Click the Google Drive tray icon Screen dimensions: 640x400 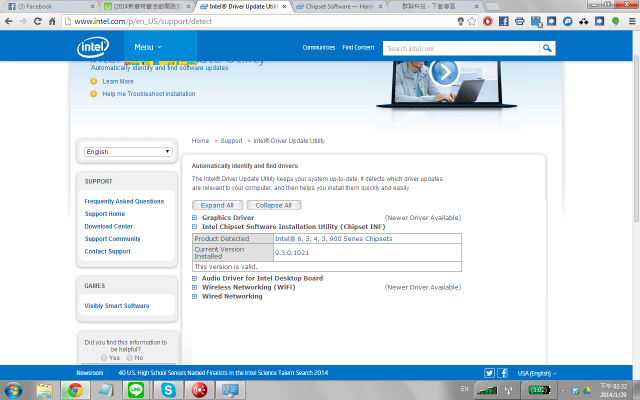point(587,391)
